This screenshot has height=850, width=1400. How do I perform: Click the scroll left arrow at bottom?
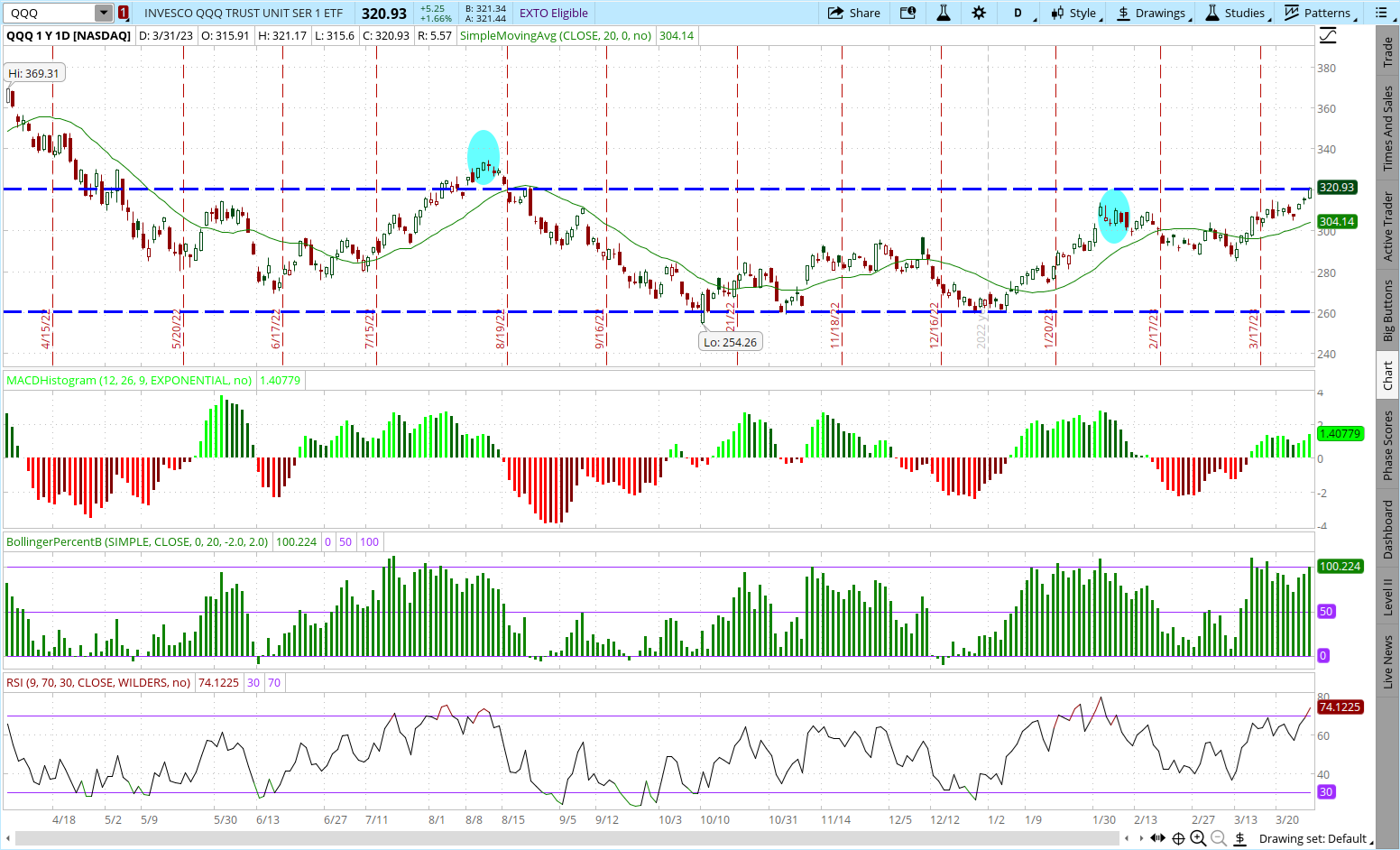click(x=1126, y=838)
